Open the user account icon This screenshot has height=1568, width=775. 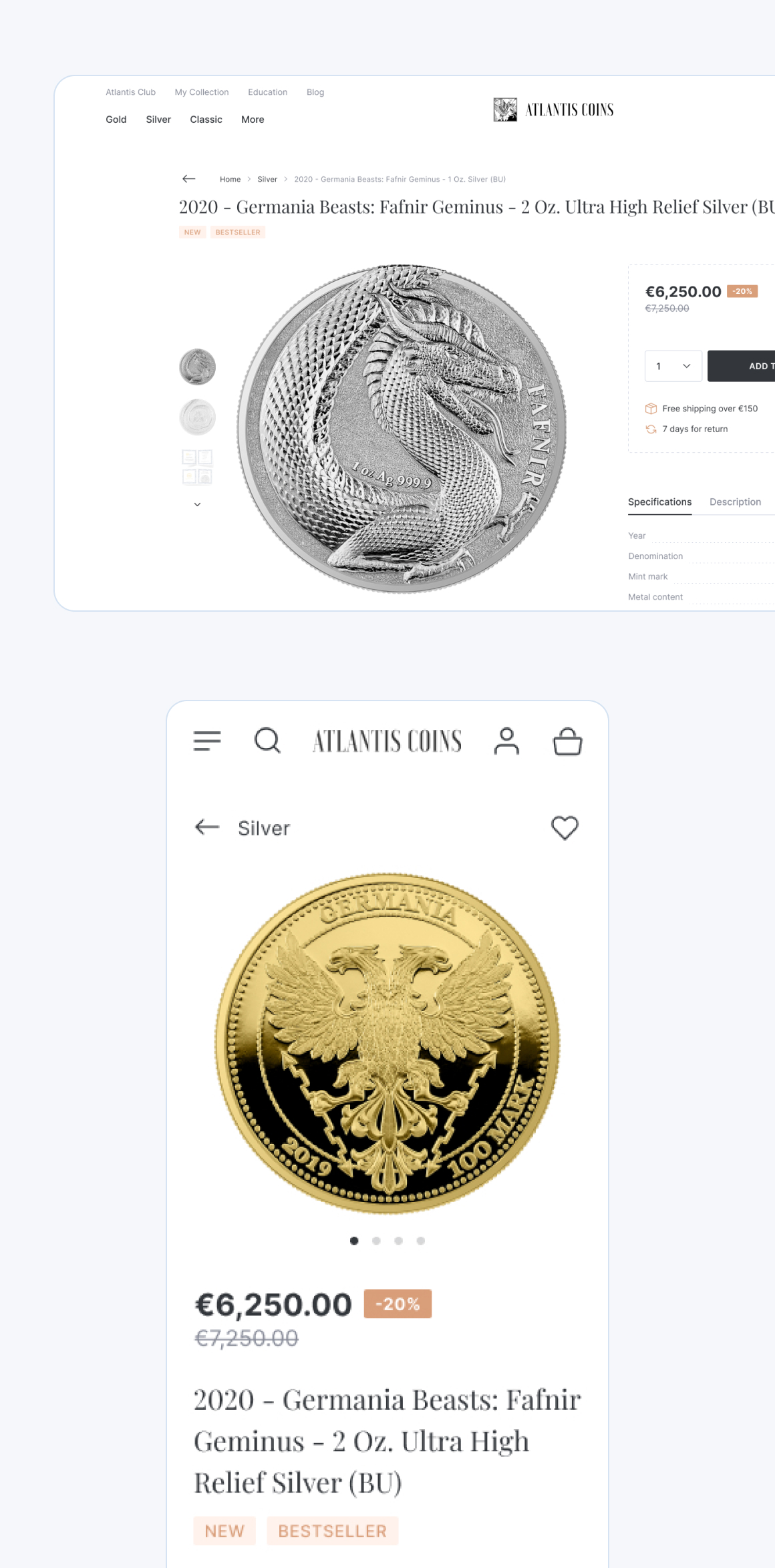pos(506,741)
